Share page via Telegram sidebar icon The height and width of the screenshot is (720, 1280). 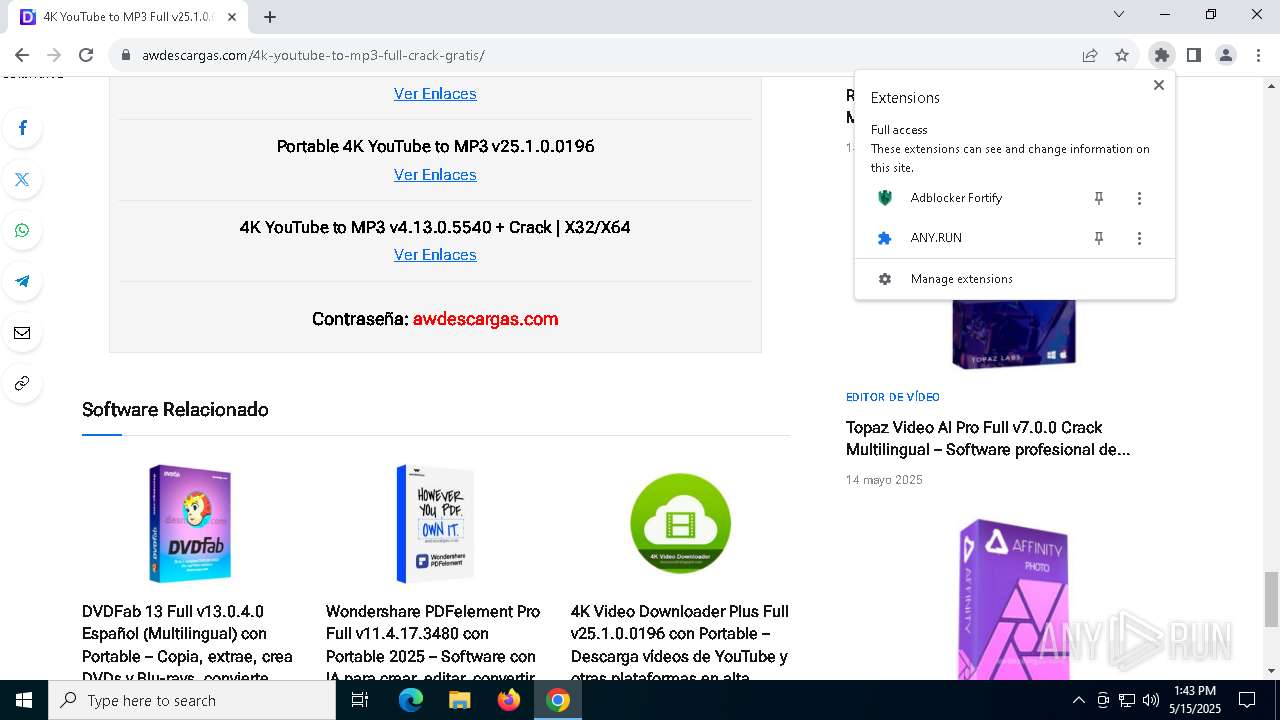tap(22, 281)
